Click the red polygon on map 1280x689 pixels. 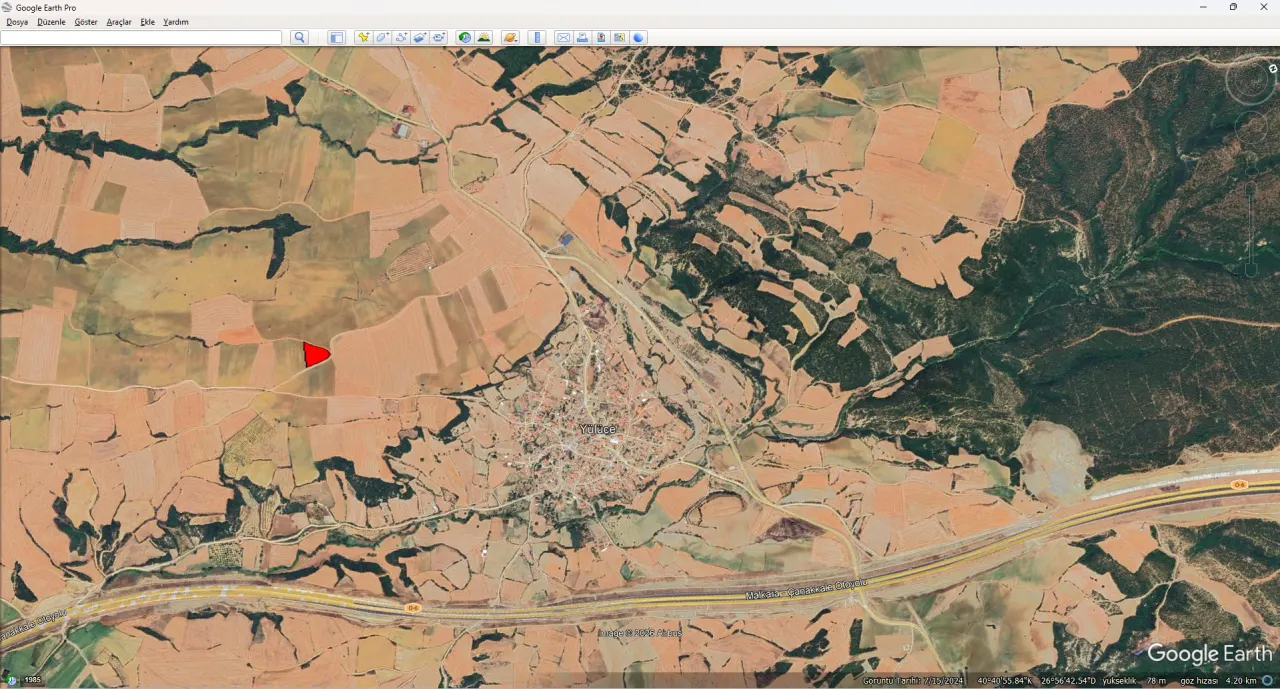[x=316, y=354]
